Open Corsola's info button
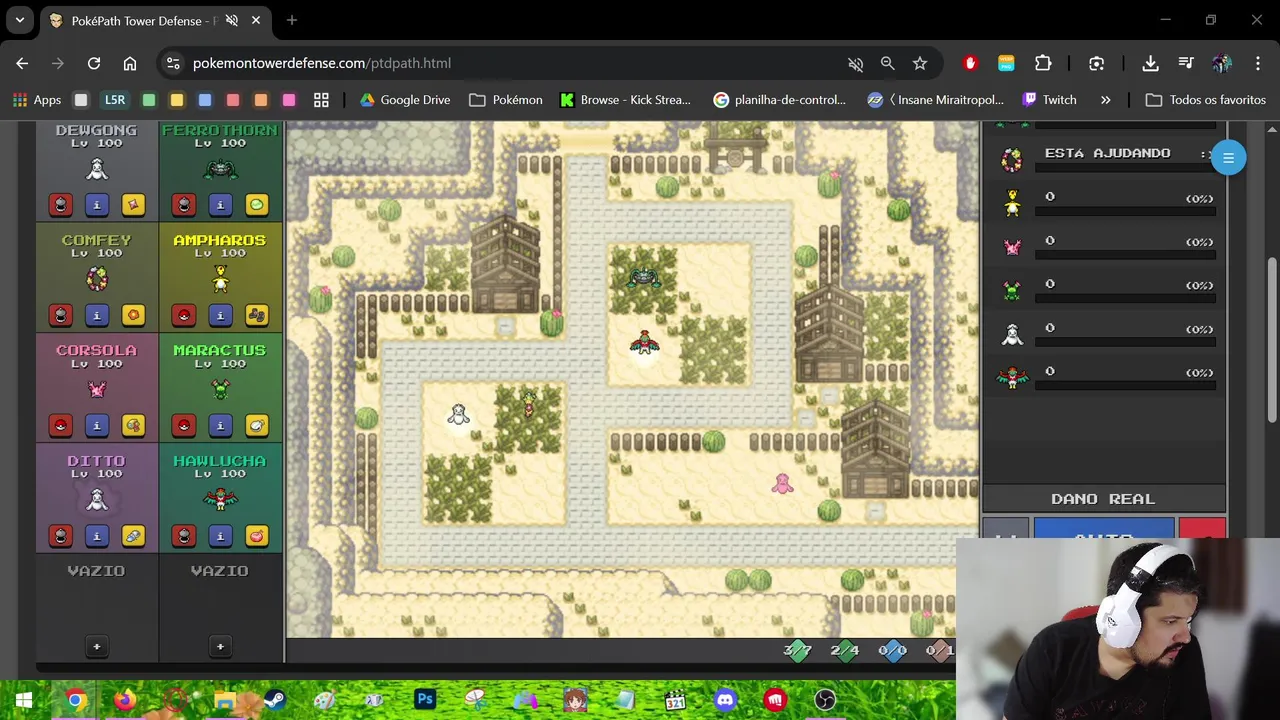1280x720 pixels. pyautogui.click(x=97, y=426)
